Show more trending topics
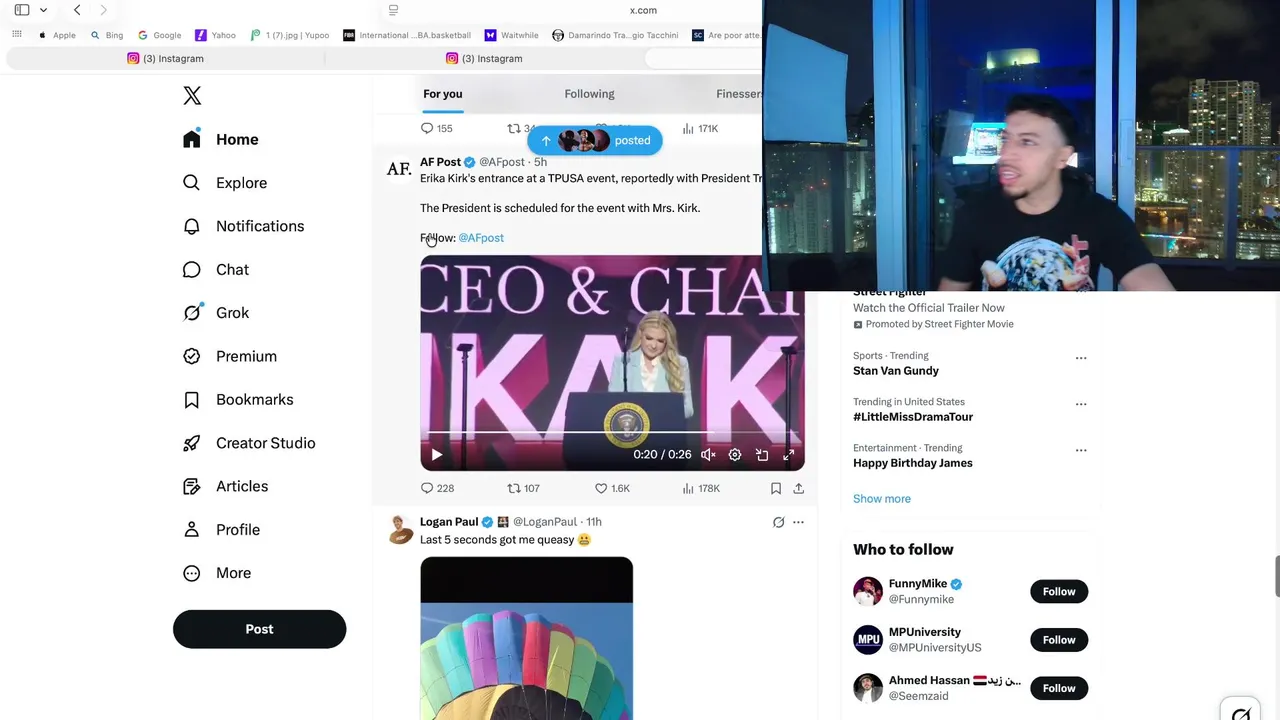Image resolution: width=1280 pixels, height=720 pixels. click(x=882, y=499)
